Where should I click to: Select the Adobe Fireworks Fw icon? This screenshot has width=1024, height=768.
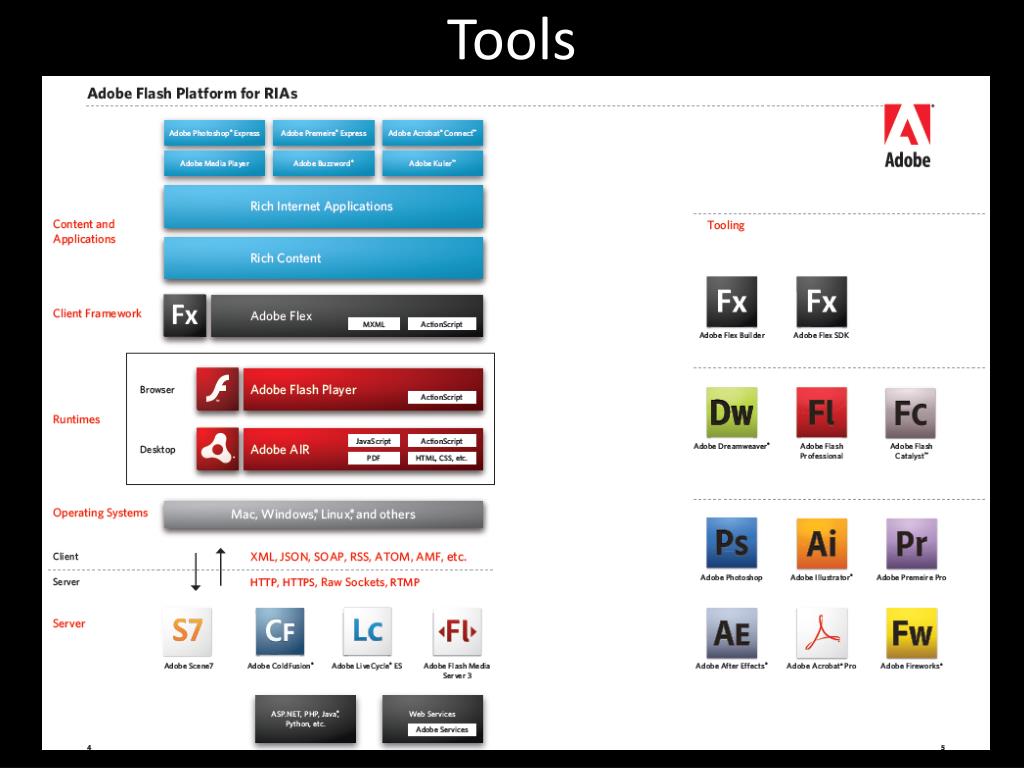(912, 633)
